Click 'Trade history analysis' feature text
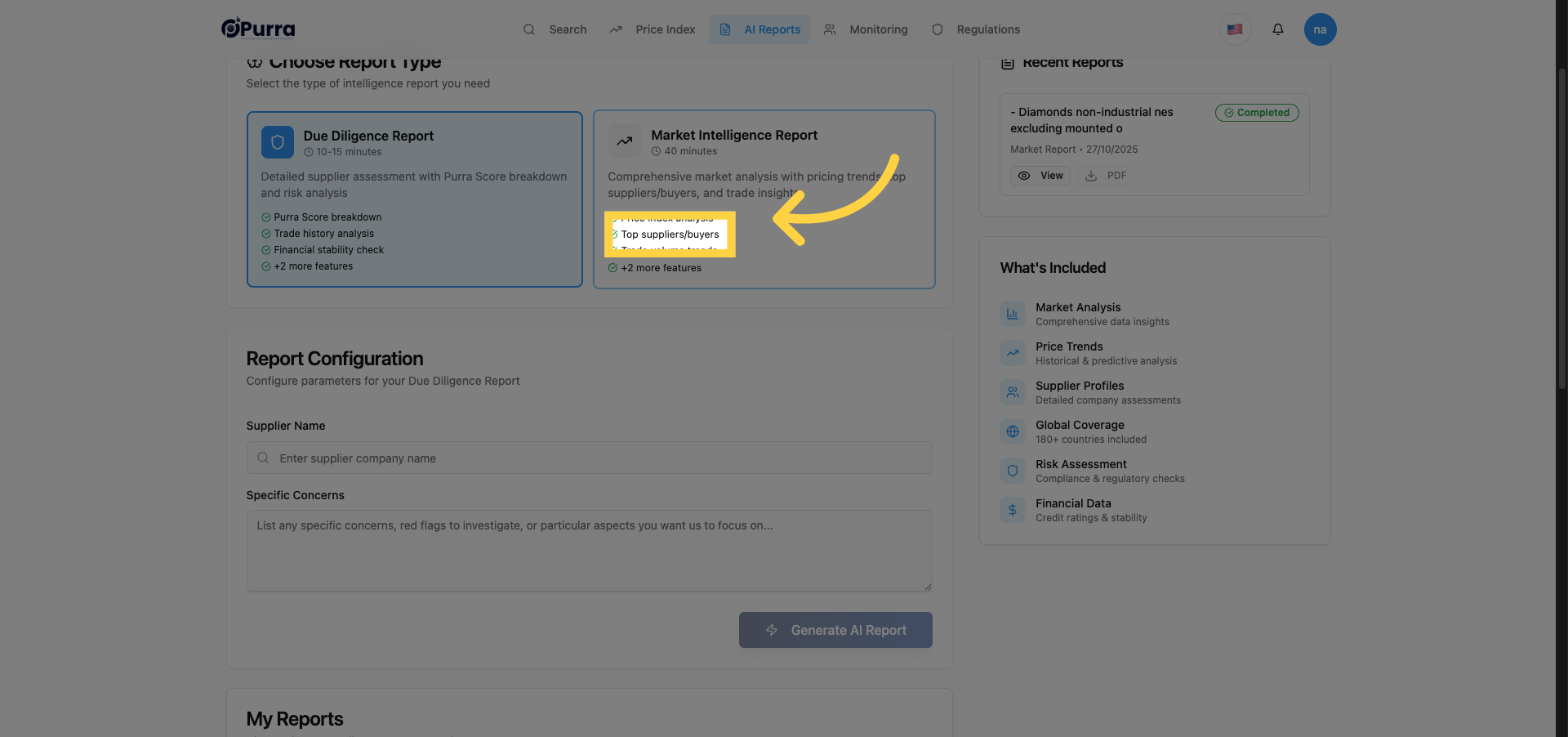Image resolution: width=1568 pixels, height=737 pixels. (x=324, y=234)
